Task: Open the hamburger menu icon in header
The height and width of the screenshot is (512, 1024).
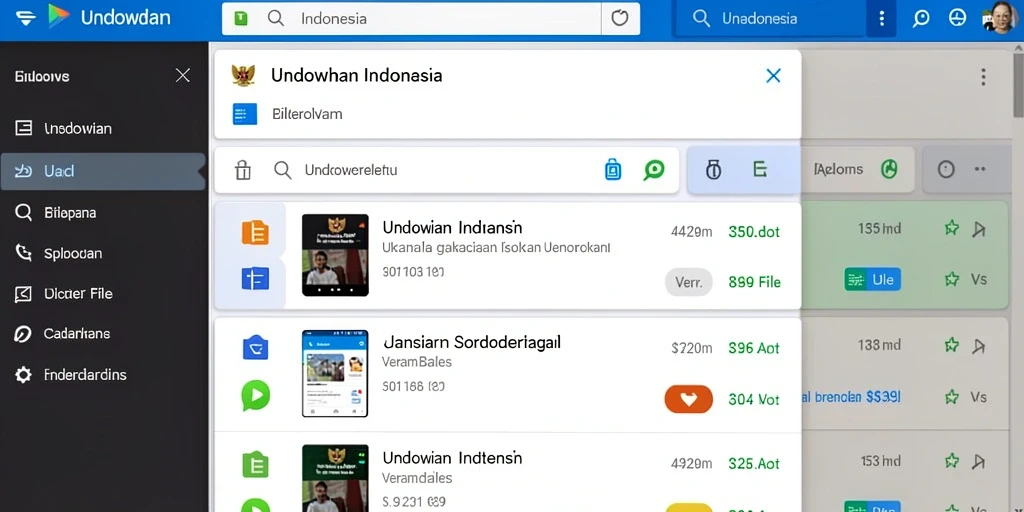Action: click(x=25, y=18)
